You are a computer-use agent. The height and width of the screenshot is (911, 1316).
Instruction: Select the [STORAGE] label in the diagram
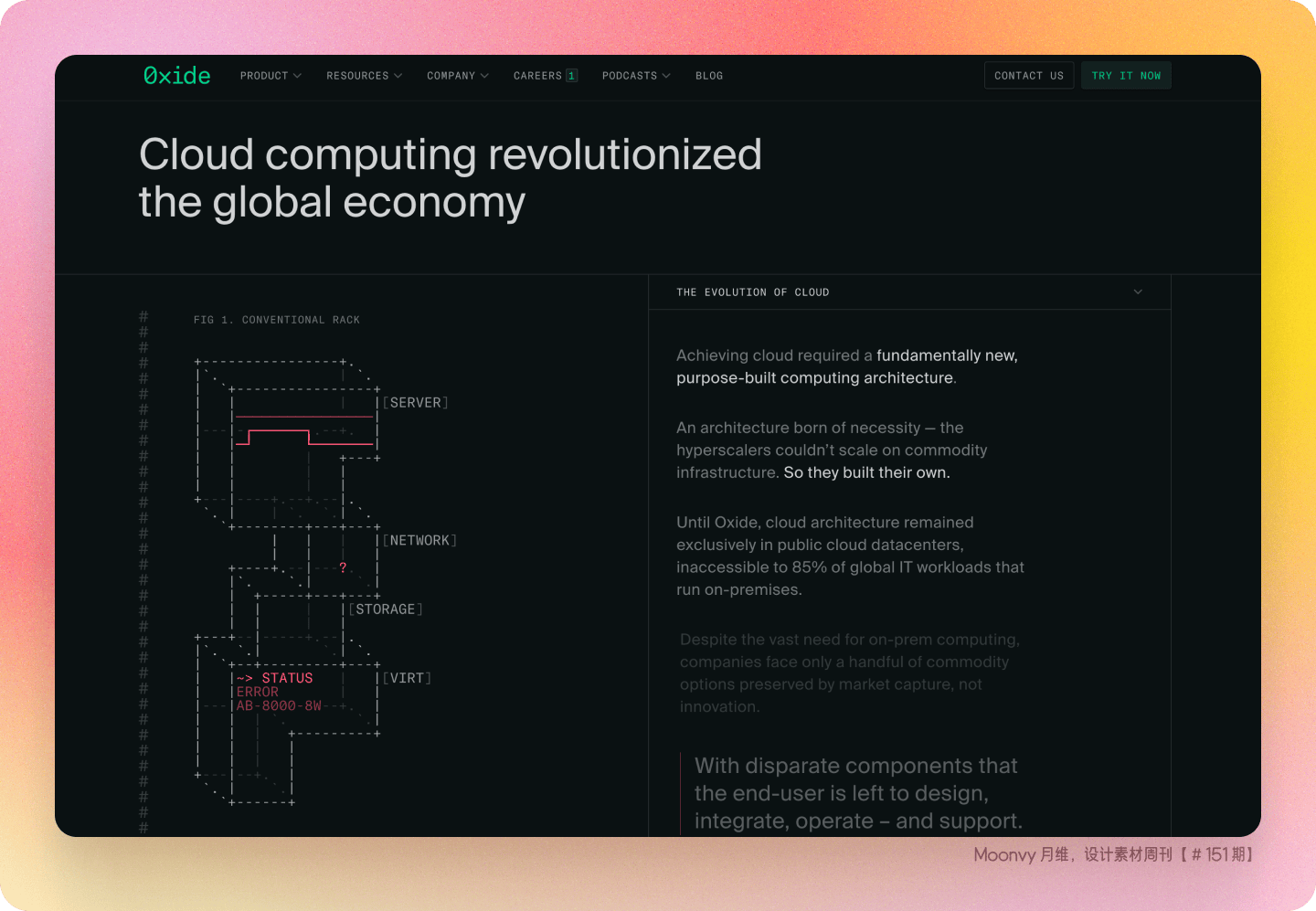coord(385,609)
